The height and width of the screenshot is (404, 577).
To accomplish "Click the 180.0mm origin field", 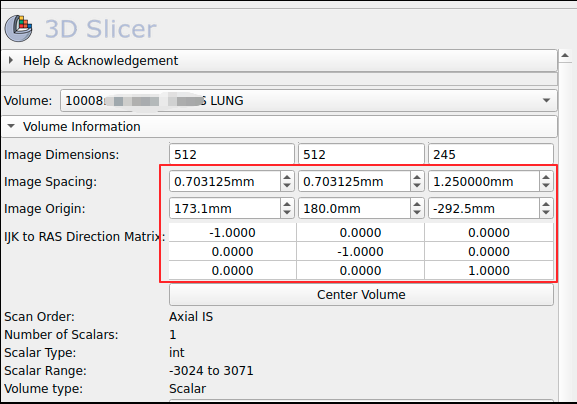I will pos(354,208).
